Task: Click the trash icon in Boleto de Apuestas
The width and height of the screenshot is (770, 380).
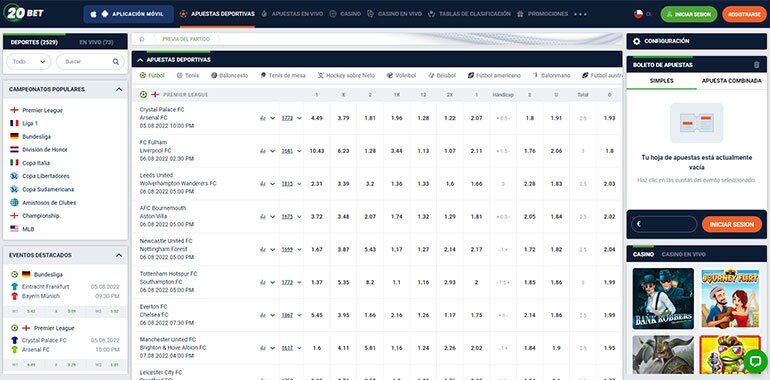Action: coord(756,65)
